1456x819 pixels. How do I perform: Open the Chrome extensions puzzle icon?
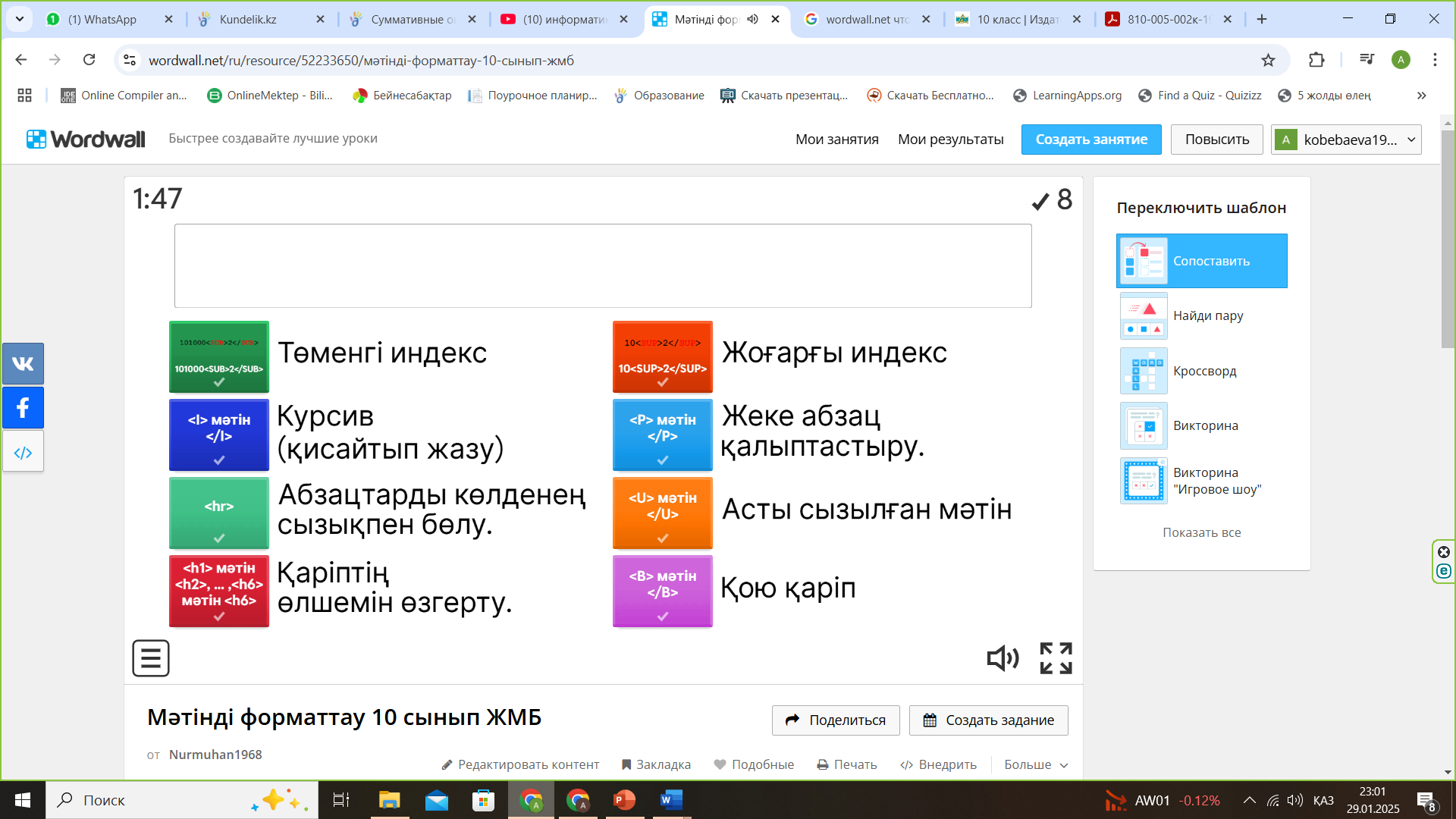click(x=1316, y=60)
